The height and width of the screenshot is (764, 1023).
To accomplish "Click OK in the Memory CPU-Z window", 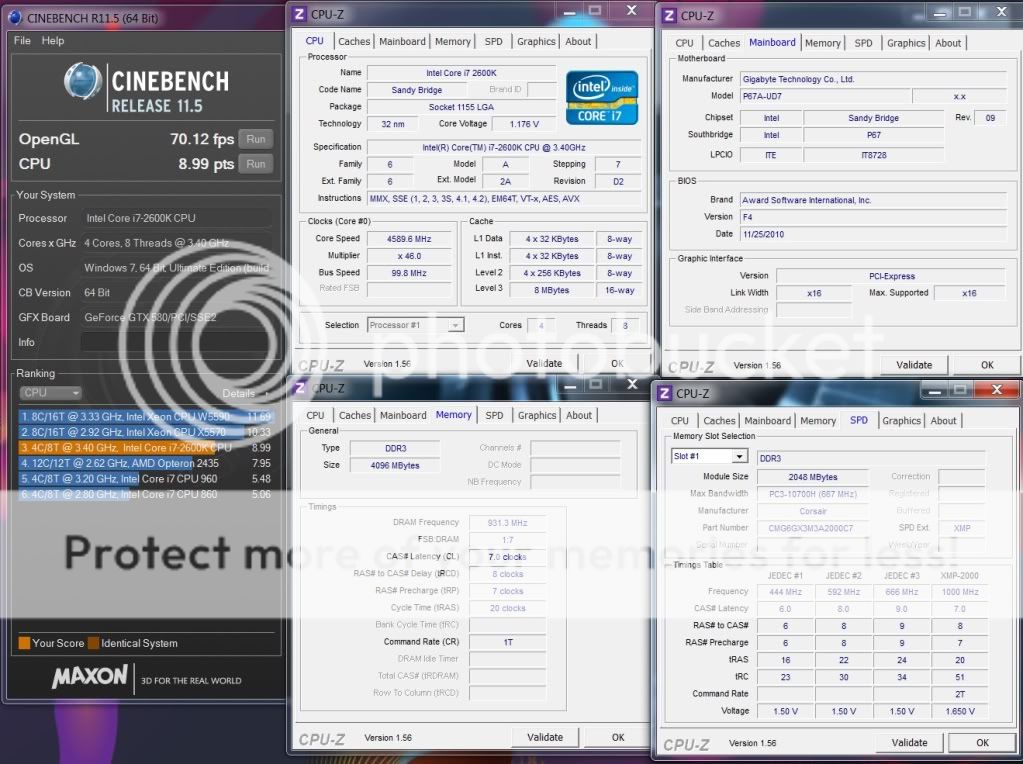I will [x=618, y=737].
